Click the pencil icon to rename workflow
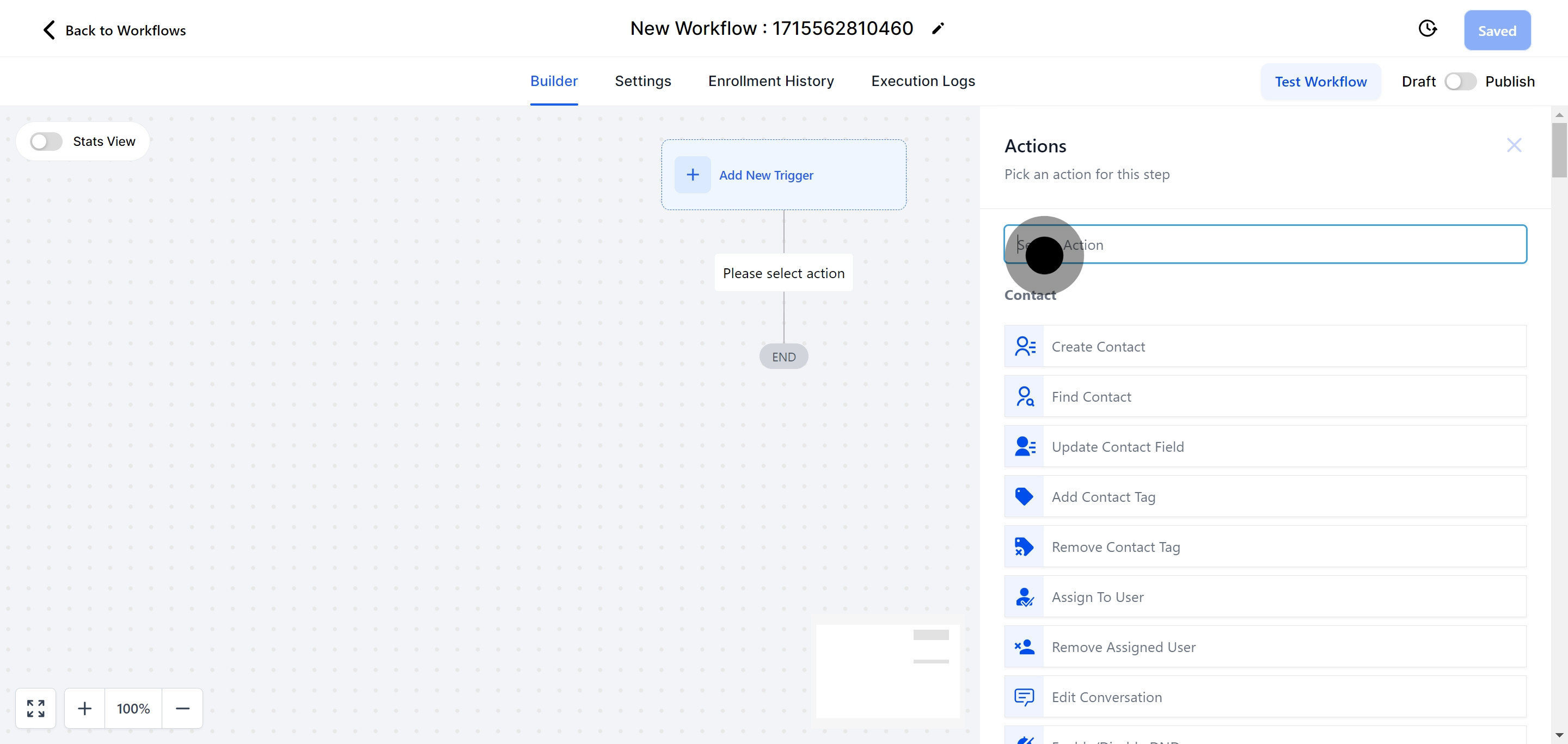 [x=938, y=29]
